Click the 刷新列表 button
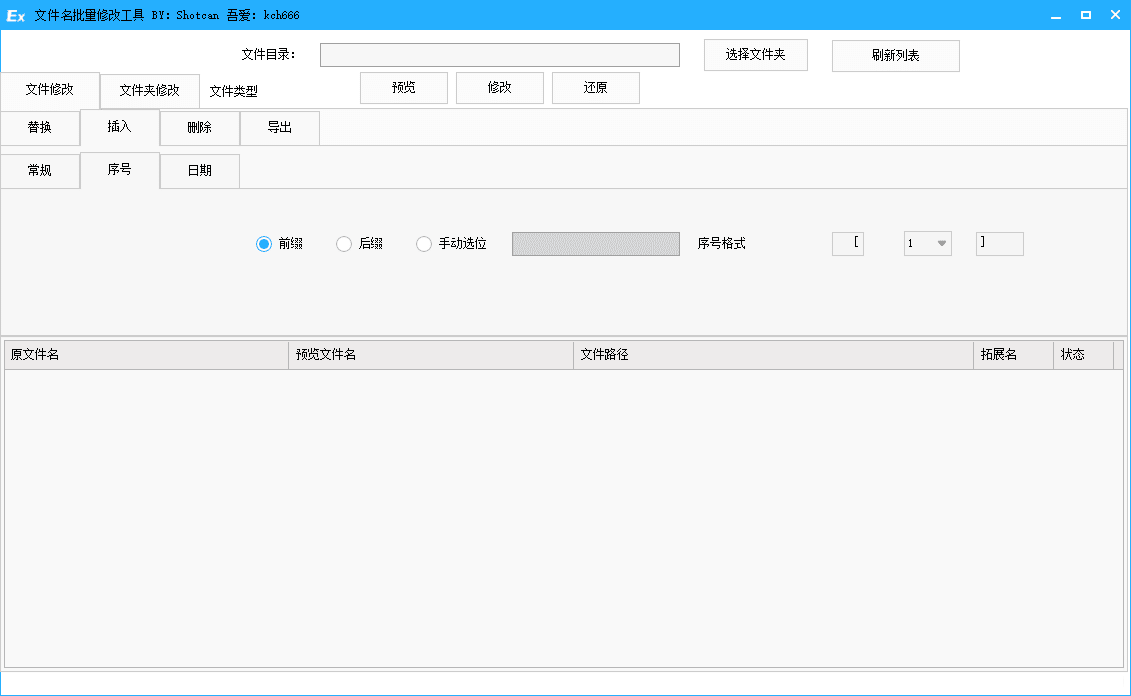1131x696 pixels. tap(896, 56)
